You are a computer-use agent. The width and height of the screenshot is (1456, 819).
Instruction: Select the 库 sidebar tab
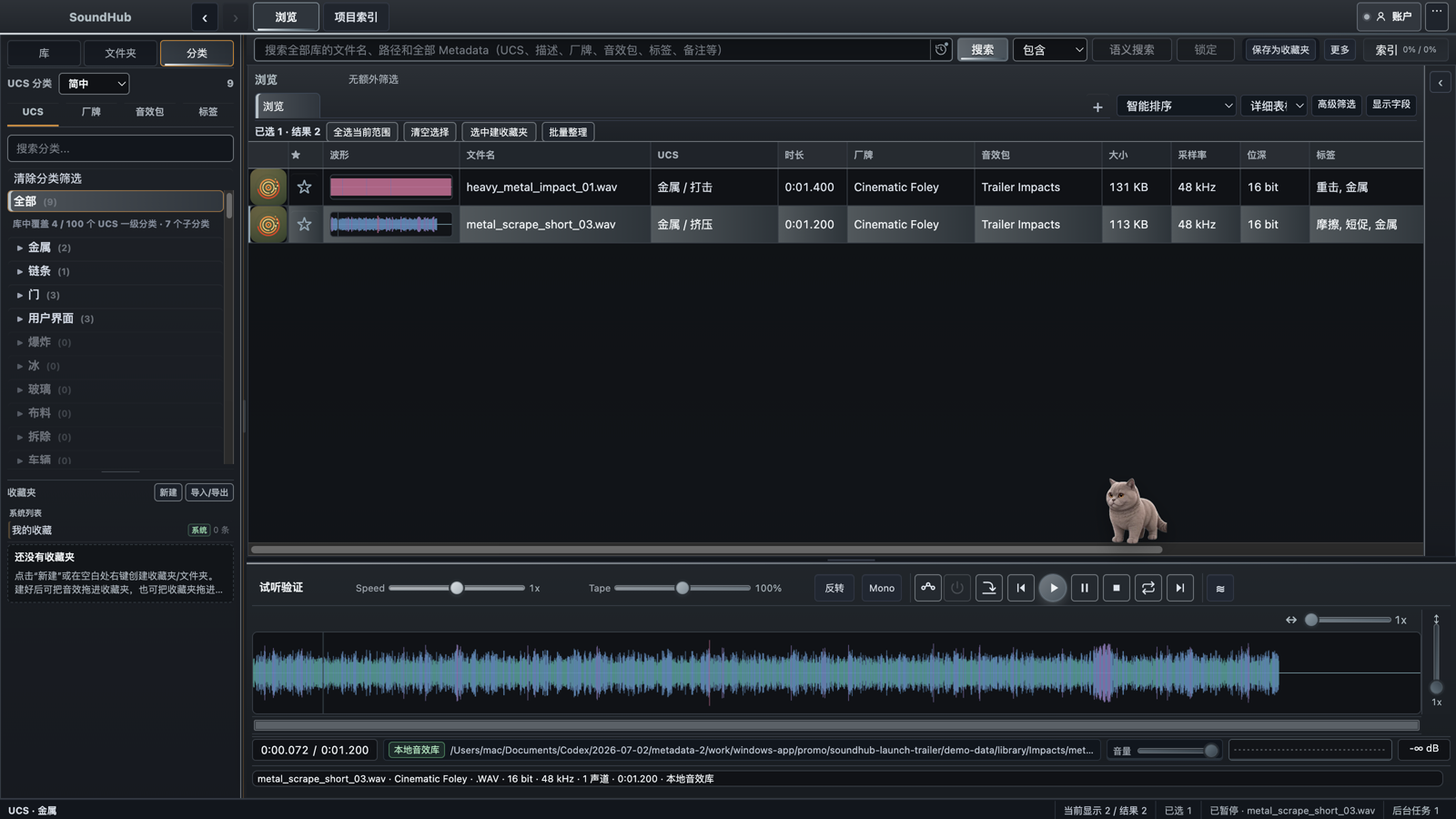tap(44, 53)
